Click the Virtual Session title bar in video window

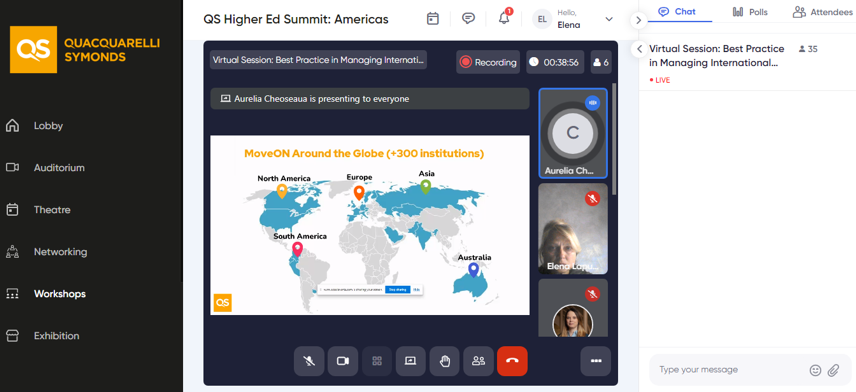click(x=318, y=60)
